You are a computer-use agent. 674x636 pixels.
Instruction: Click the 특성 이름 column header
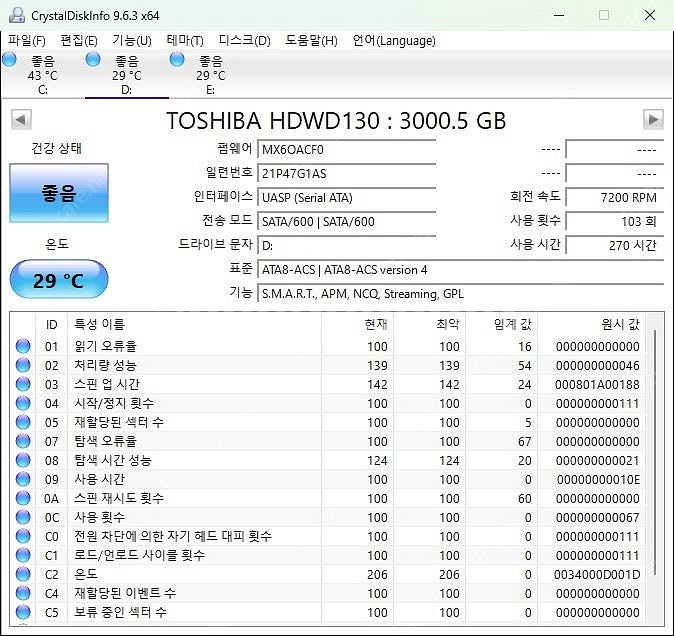(x=194, y=324)
